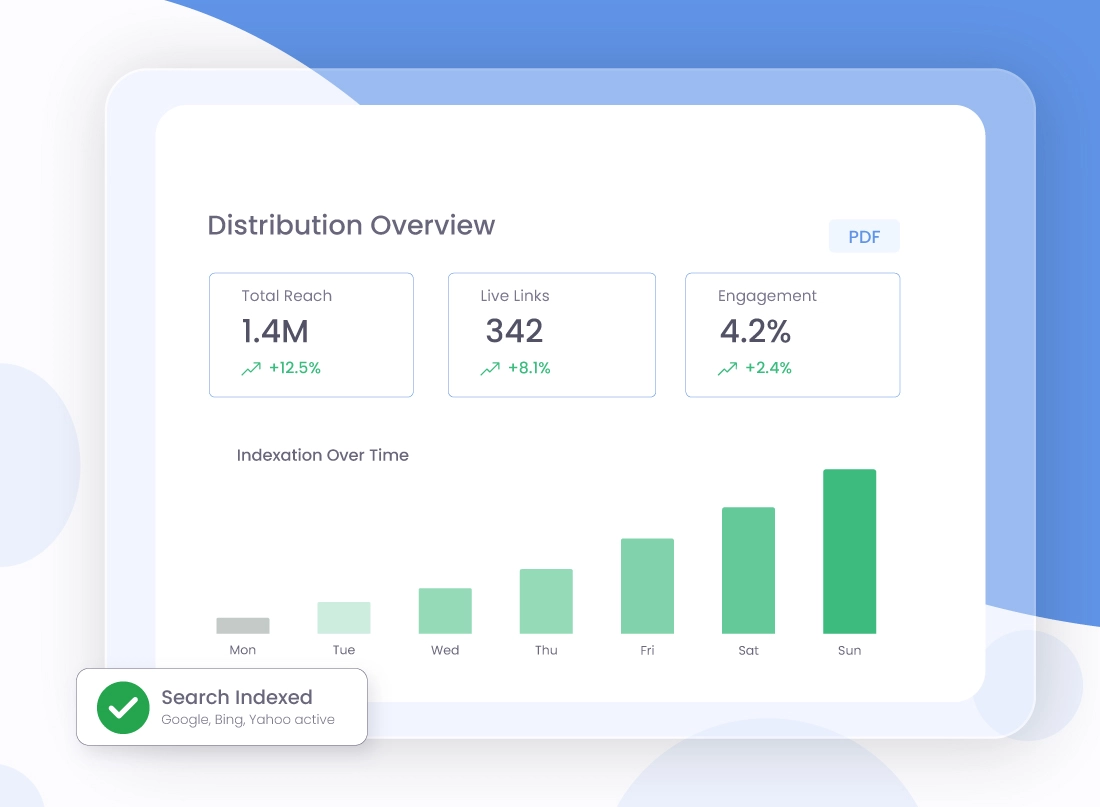The width and height of the screenshot is (1100, 807).
Task: Click the 1.4M value
Action: pyautogui.click(x=275, y=331)
